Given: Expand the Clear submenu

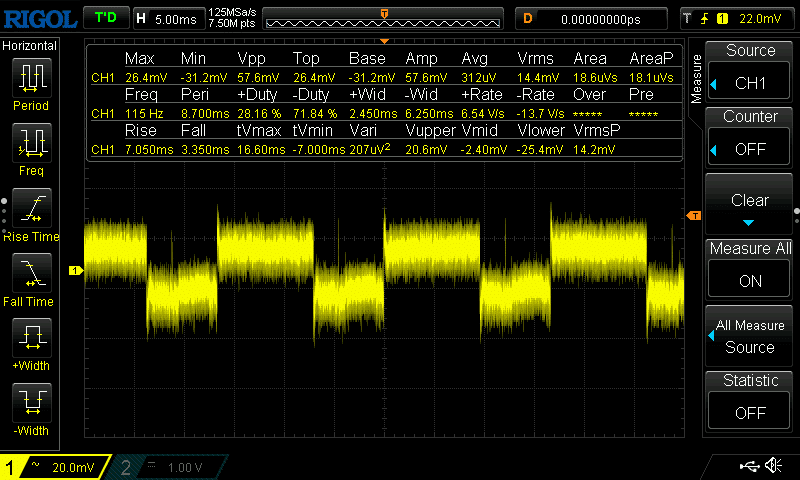Looking at the screenshot, I should tap(750, 204).
